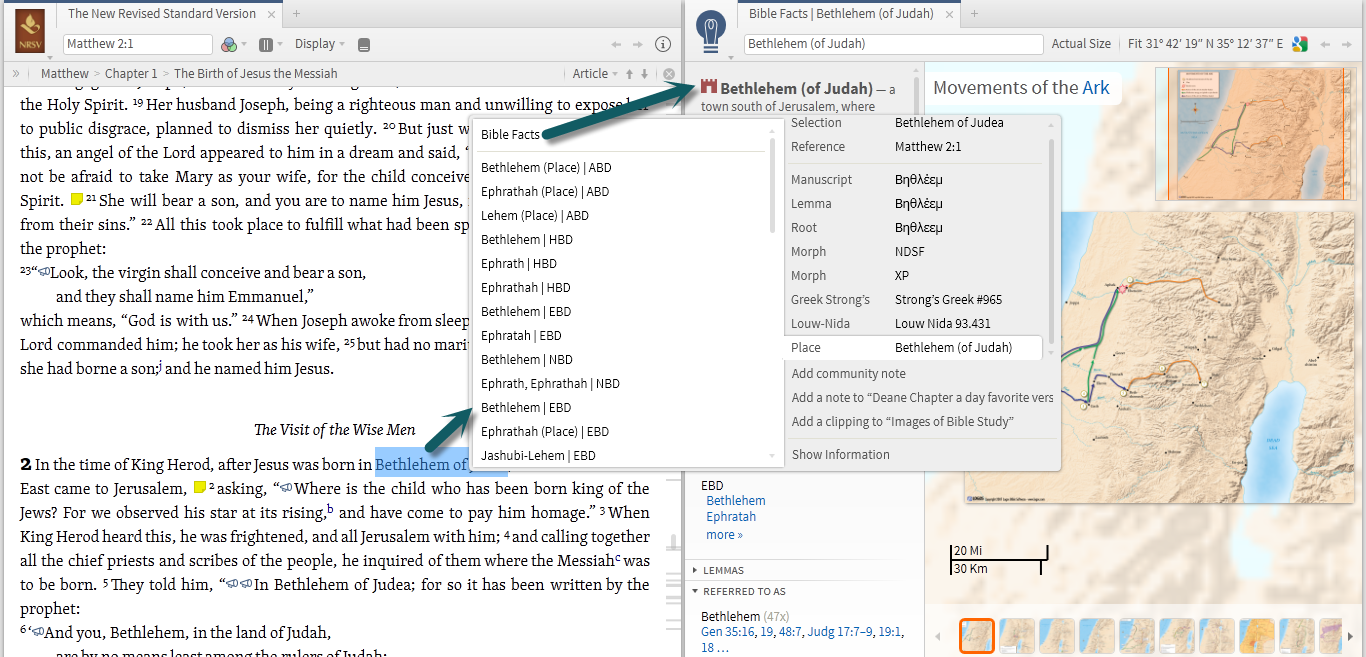Open dropdown arrow next to parallel resources
The height and width of the screenshot is (657, 1366).
[x=280, y=44]
